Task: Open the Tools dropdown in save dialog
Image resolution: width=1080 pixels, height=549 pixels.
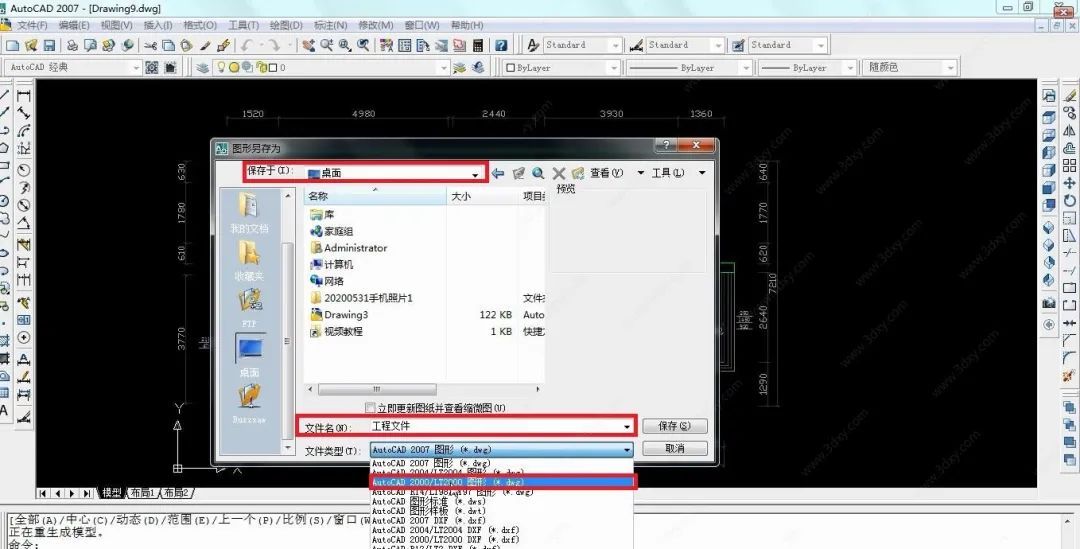Action: coord(679,173)
